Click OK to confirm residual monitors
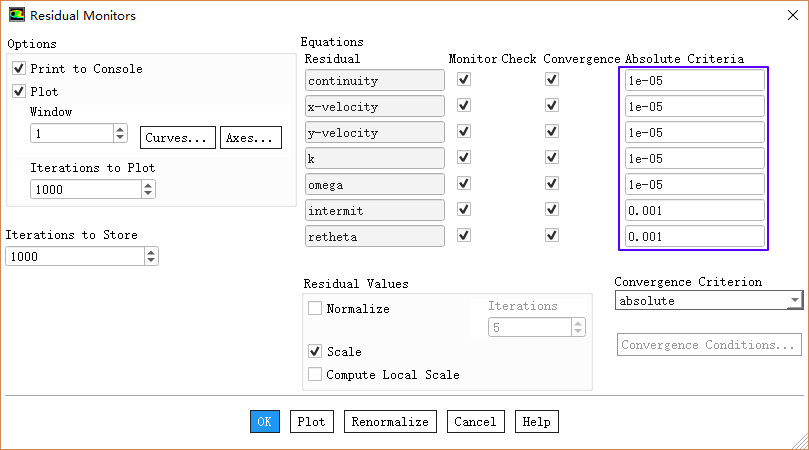The width and height of the screenshot is (809, 450). (264, 422)
